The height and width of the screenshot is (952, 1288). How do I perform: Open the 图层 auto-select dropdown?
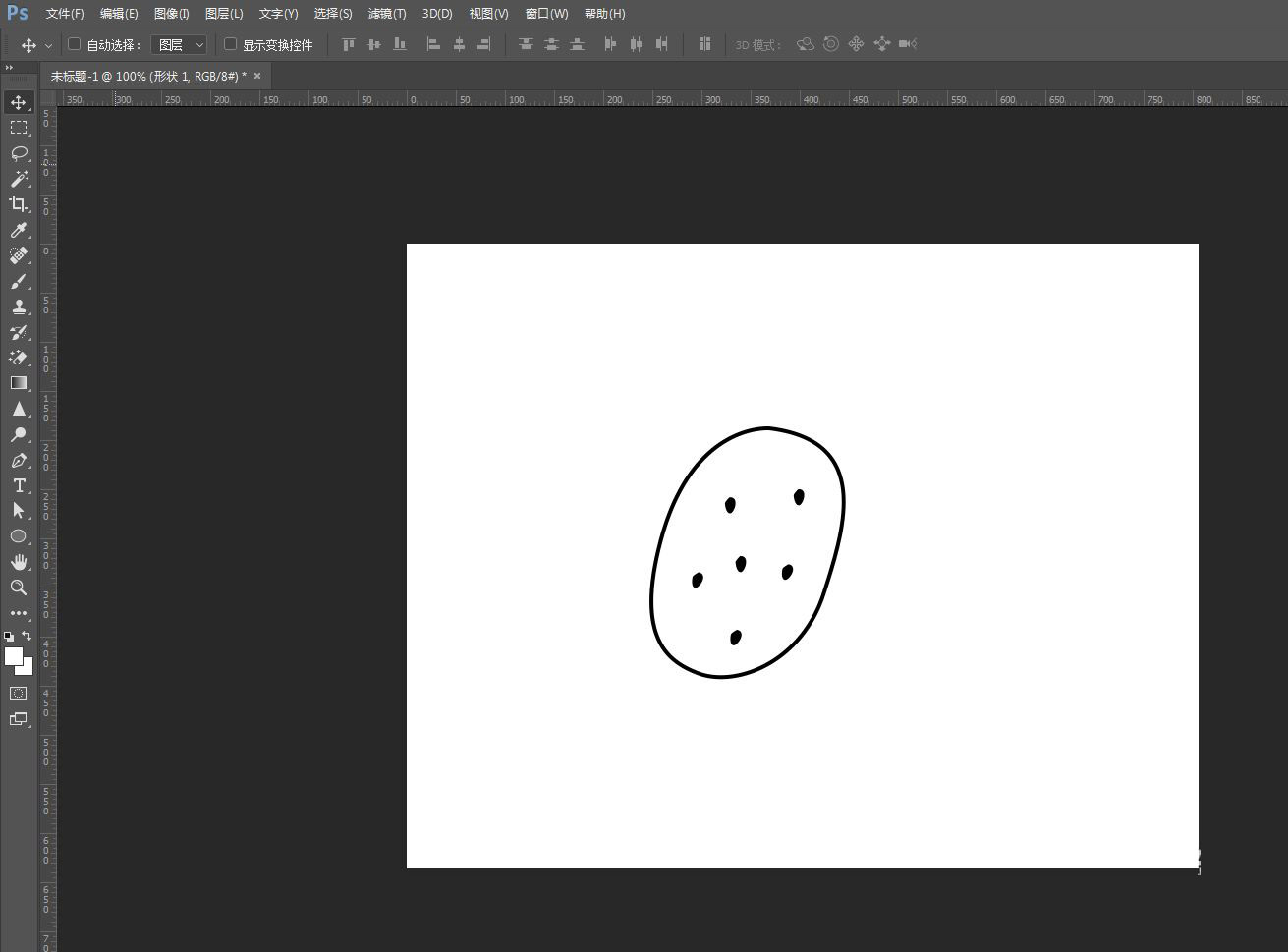click(x=179, y=45)
